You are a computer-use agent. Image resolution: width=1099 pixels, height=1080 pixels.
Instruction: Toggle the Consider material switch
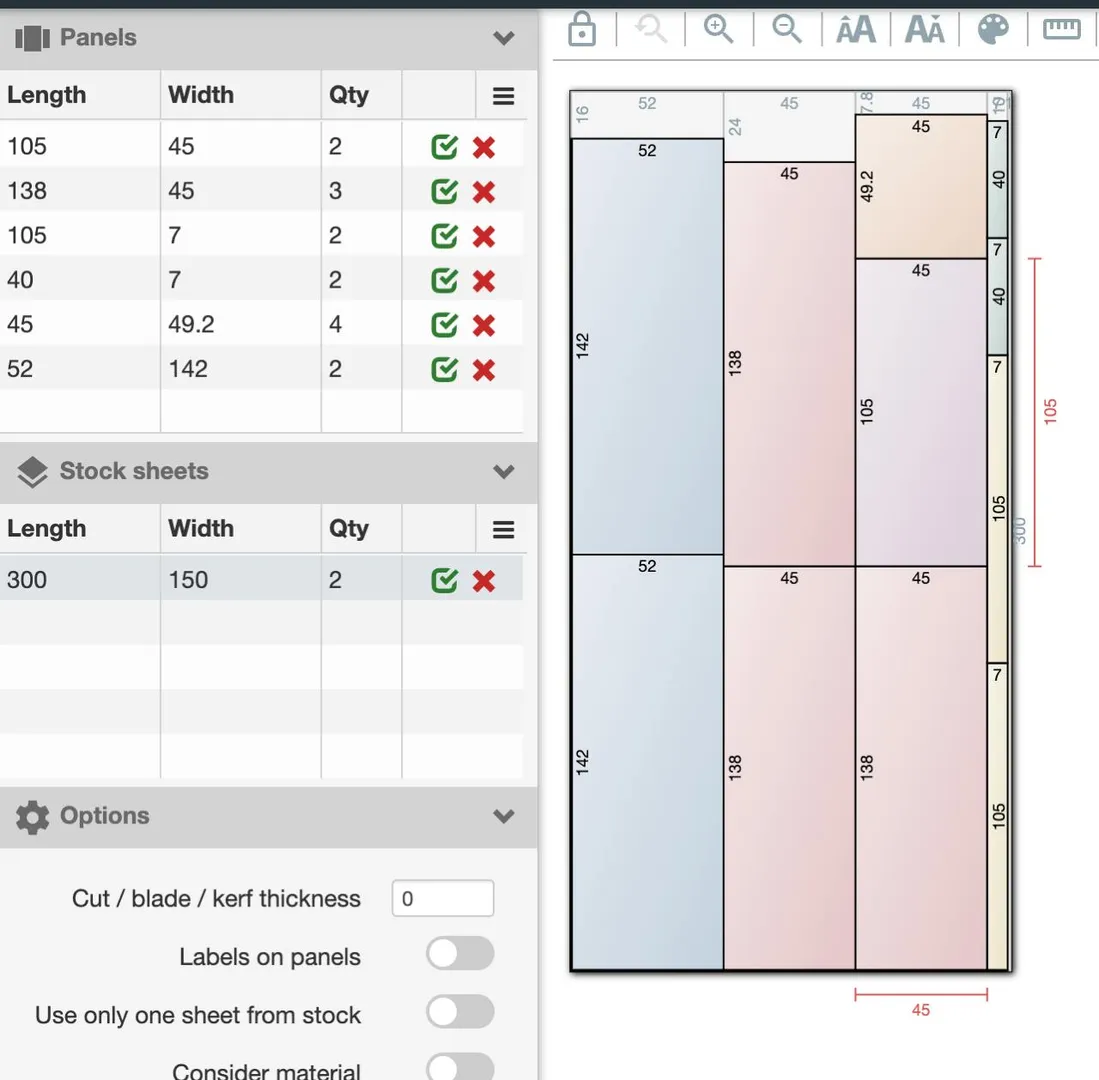[x=459, y=1066]
